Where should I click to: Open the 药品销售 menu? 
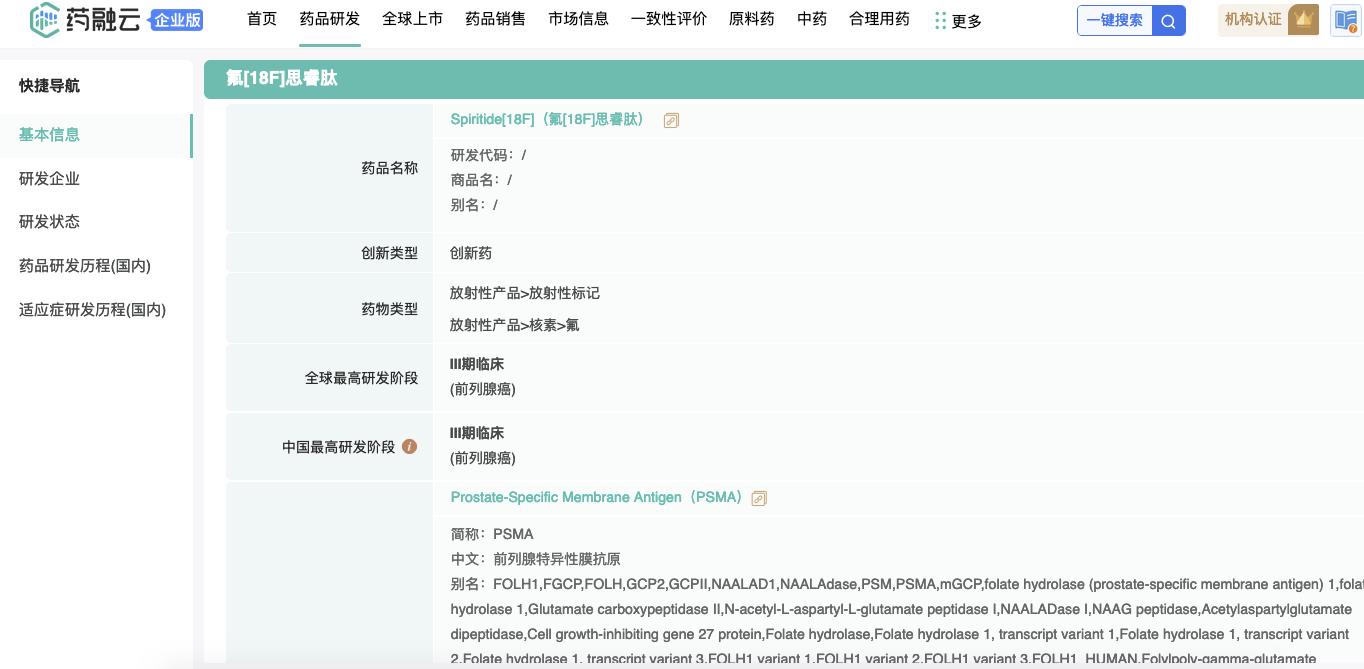point(496,19)
